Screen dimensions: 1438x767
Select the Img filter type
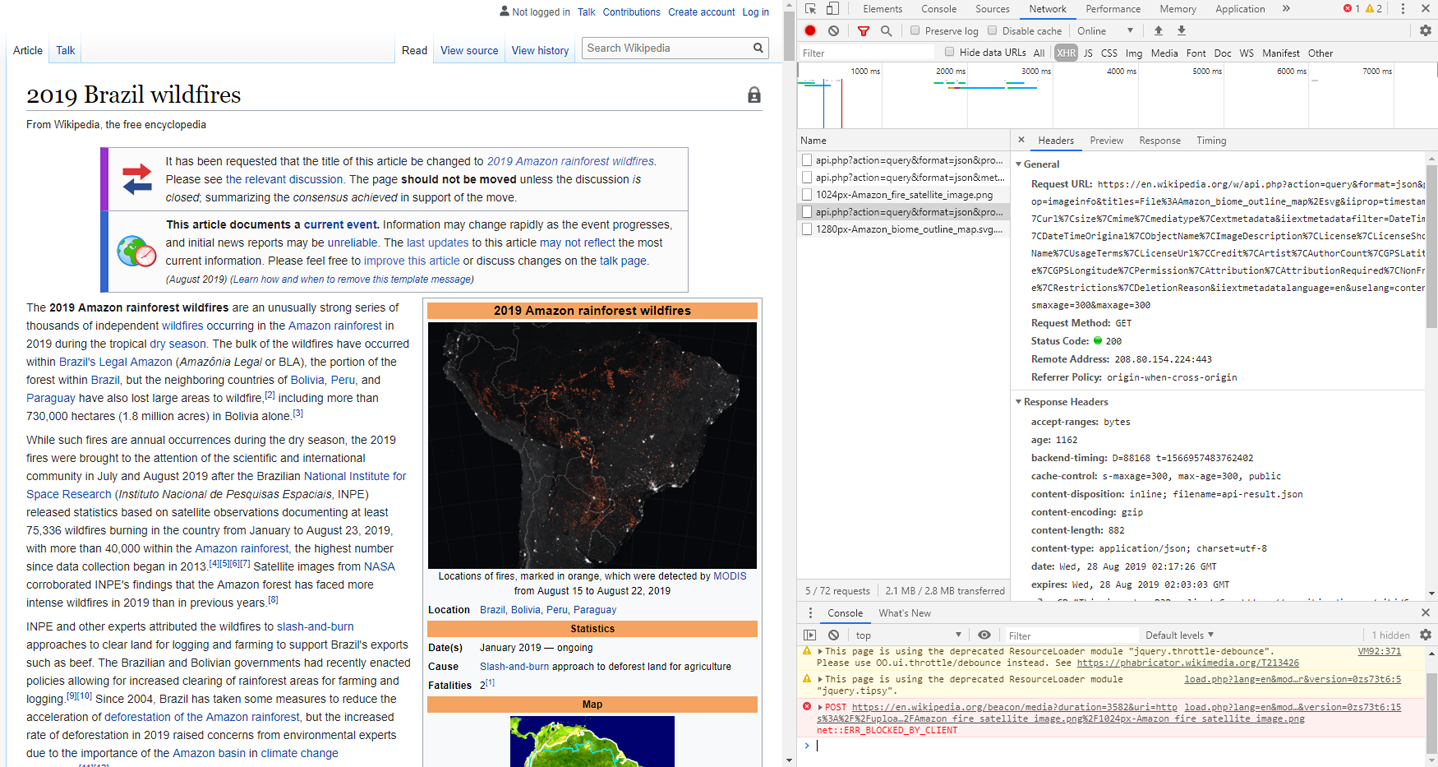[x=1133, y=53]
